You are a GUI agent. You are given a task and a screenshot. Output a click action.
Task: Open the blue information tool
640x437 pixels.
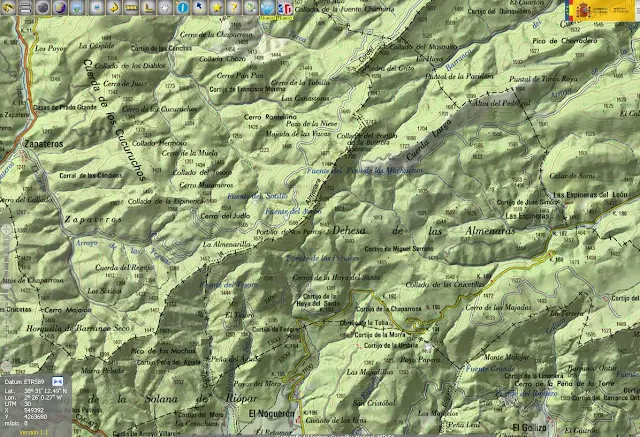coord(182,7)
